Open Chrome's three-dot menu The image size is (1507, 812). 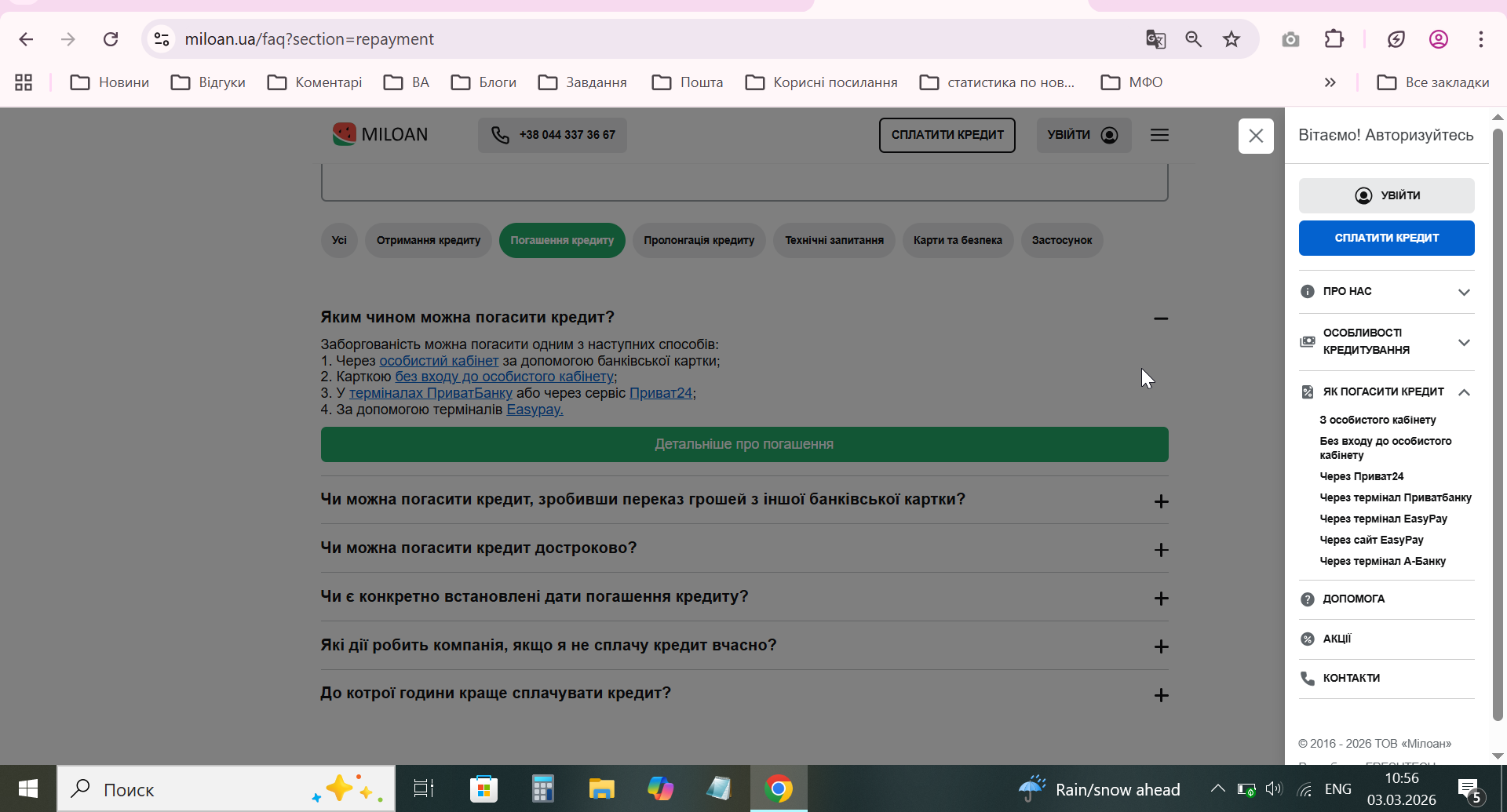1481,39
